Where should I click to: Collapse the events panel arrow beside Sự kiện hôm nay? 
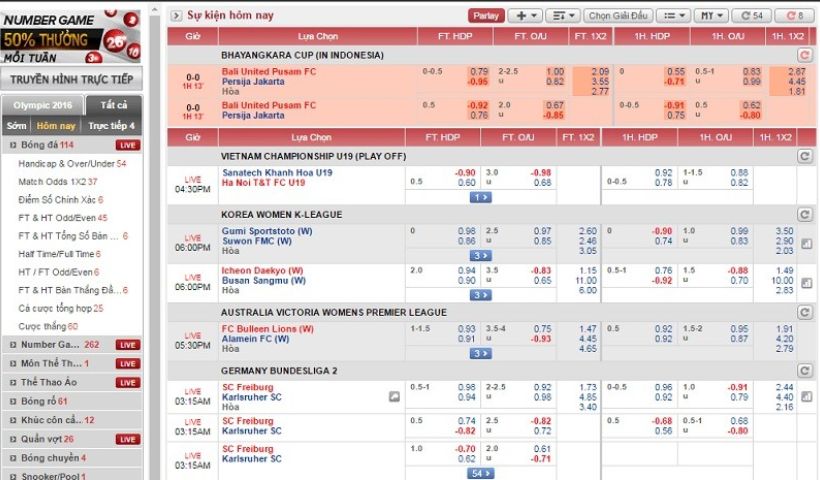(176, 16)
